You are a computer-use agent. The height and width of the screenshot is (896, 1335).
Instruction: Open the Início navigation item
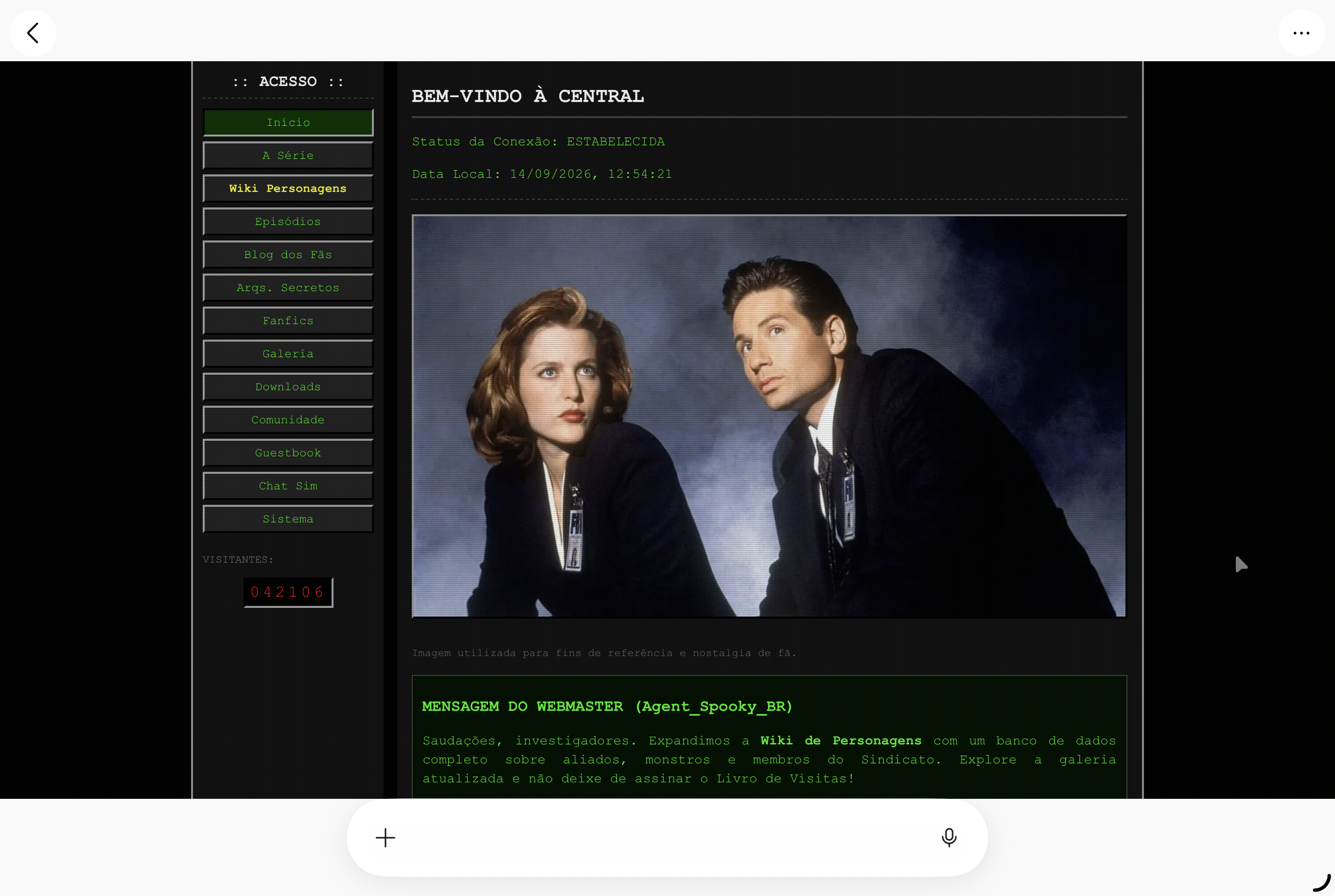pos(288,122)
